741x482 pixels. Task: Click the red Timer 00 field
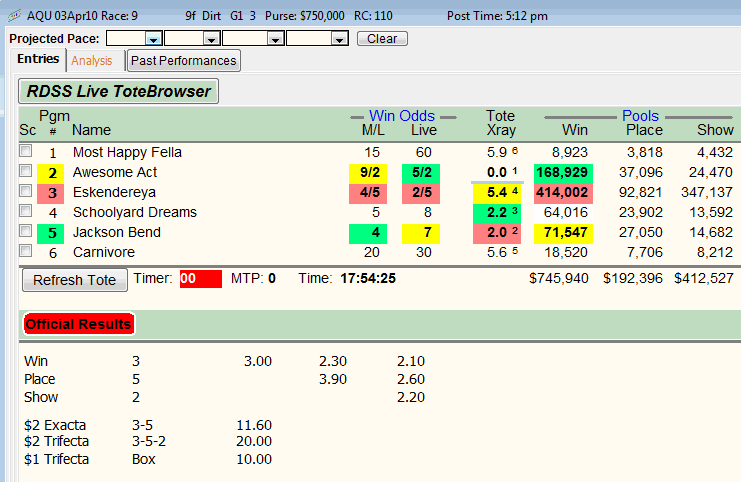[201, 279]
